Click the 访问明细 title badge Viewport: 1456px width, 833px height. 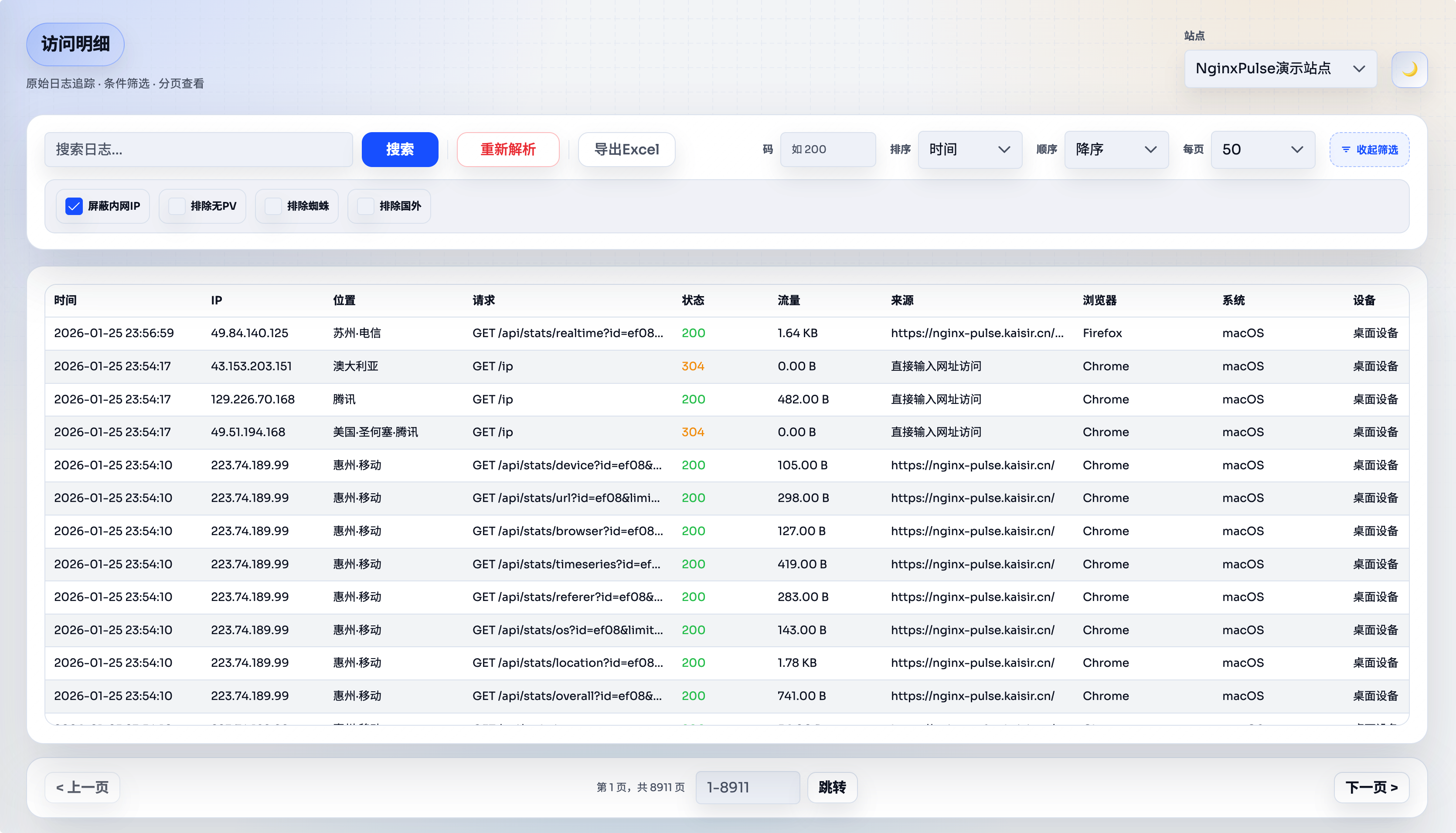click(x=75, y=44)
